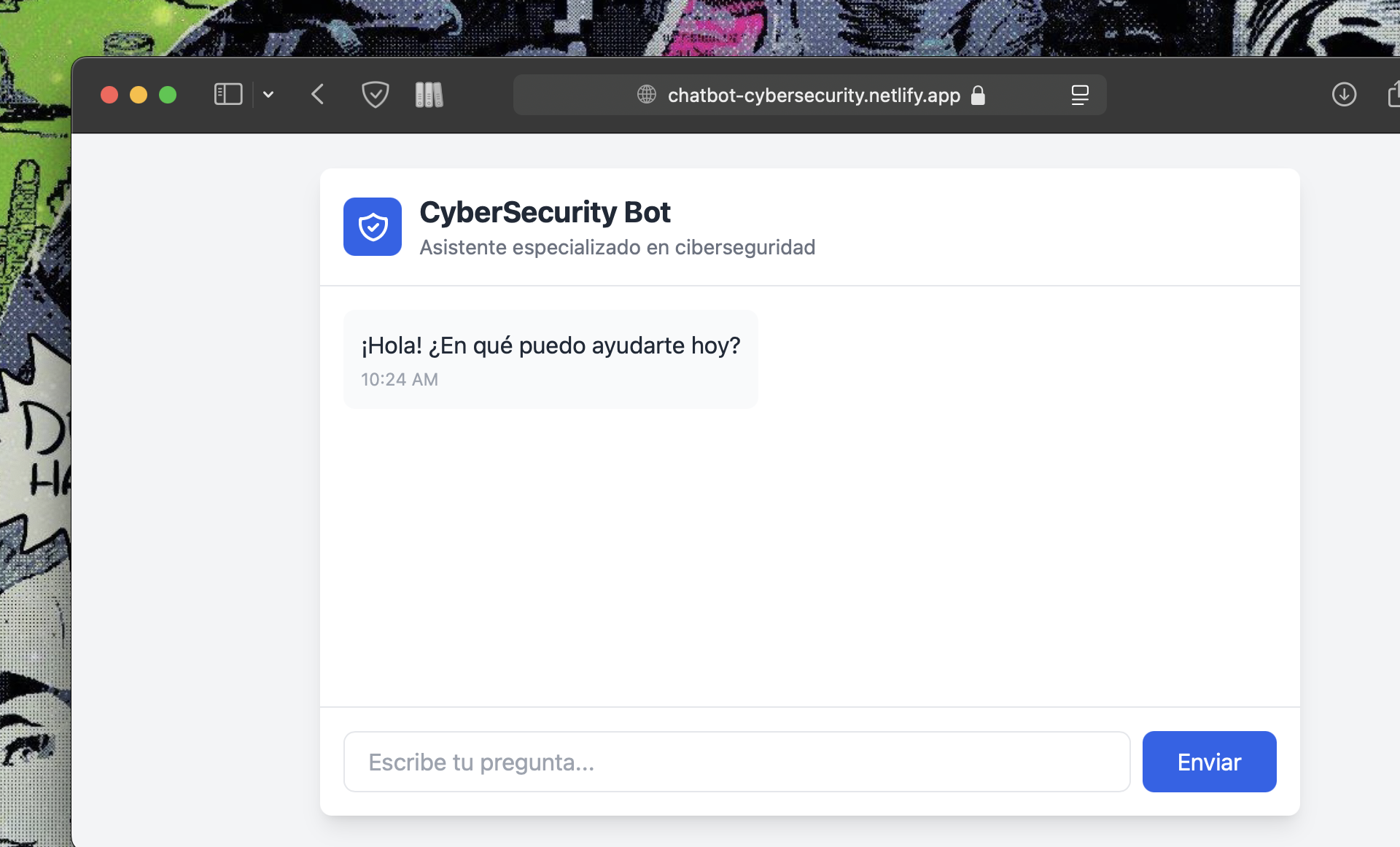Click the blue CyberSecurity Bot shield logo
Image resolution: width=1400 pixels, height=847 pixels.
pyautogui.click(x=373, y=227)
